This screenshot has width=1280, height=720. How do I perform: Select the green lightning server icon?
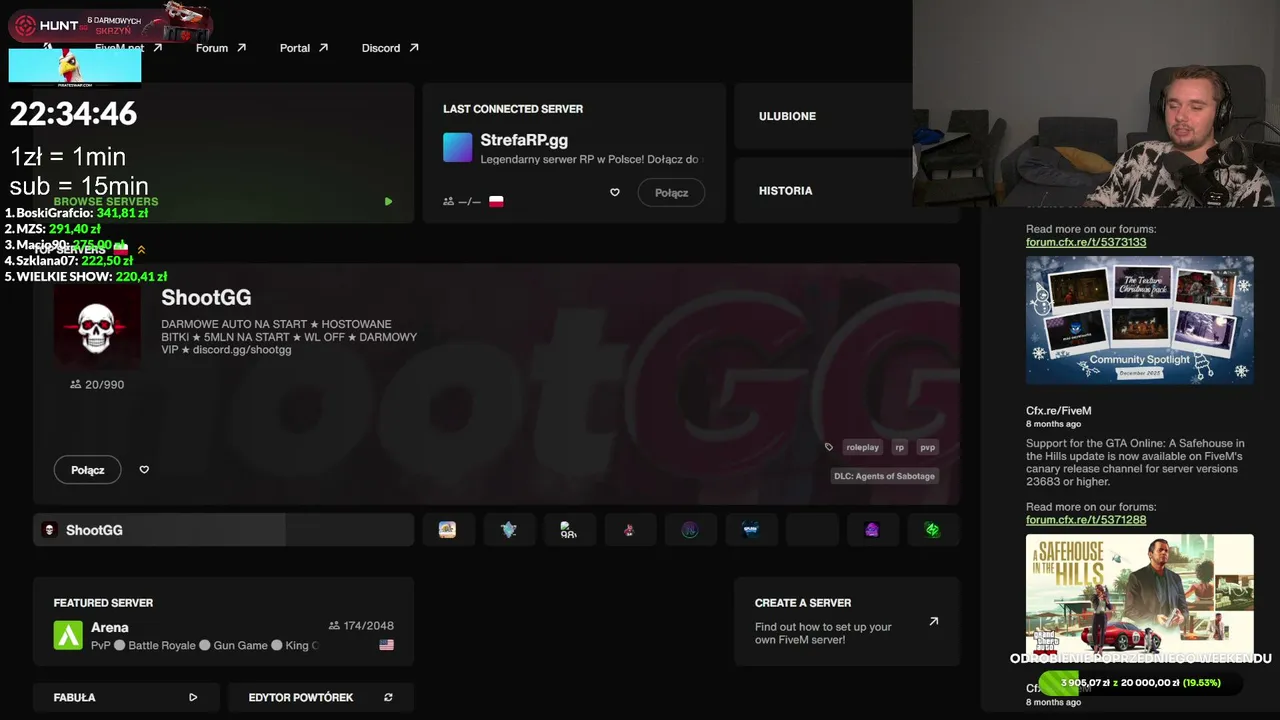point(933,530)
